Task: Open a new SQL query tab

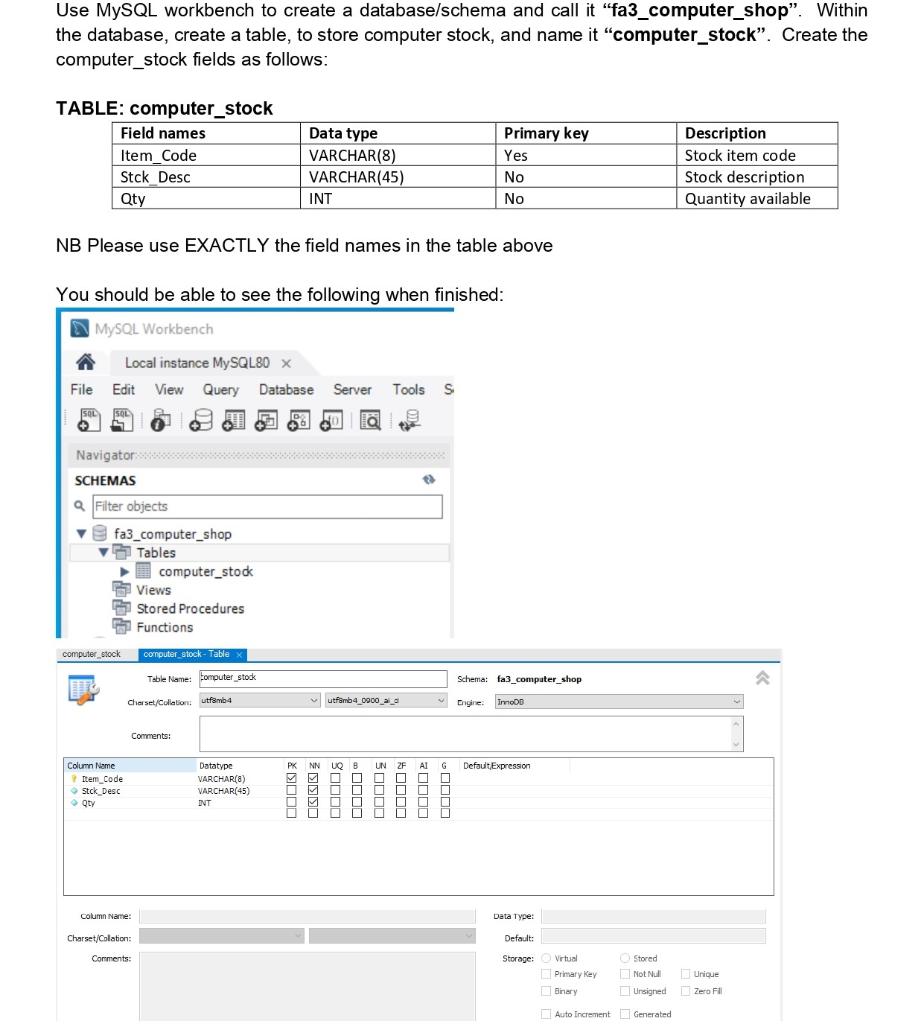Action: pos(86,420)
